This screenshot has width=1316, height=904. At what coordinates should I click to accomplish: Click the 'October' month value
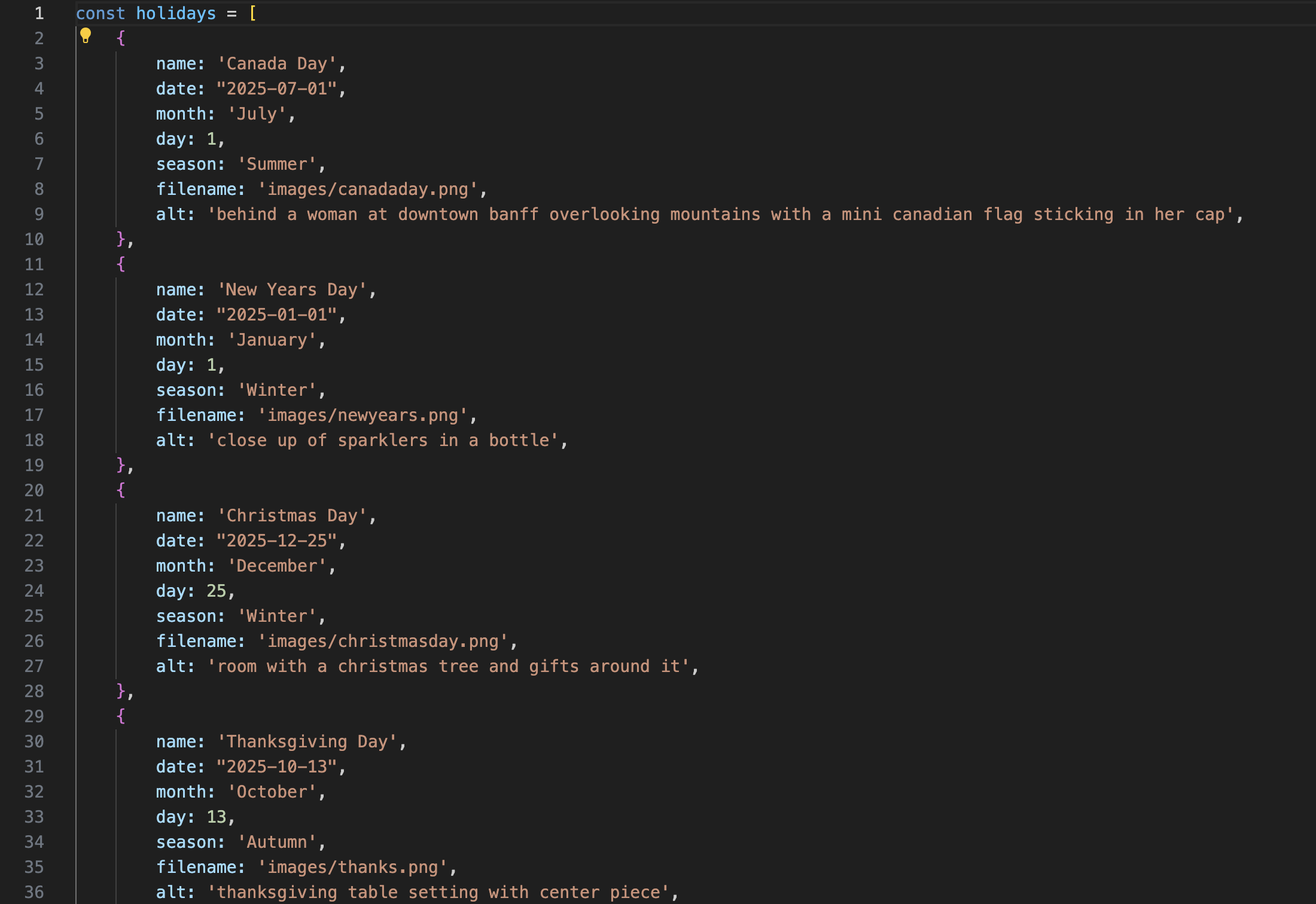(272, 792)
